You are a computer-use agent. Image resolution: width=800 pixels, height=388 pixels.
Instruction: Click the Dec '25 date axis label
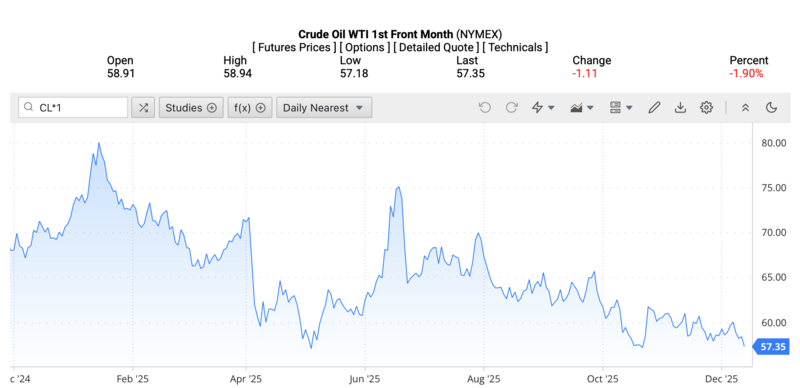pyautogui.click(x=722, y=379)
